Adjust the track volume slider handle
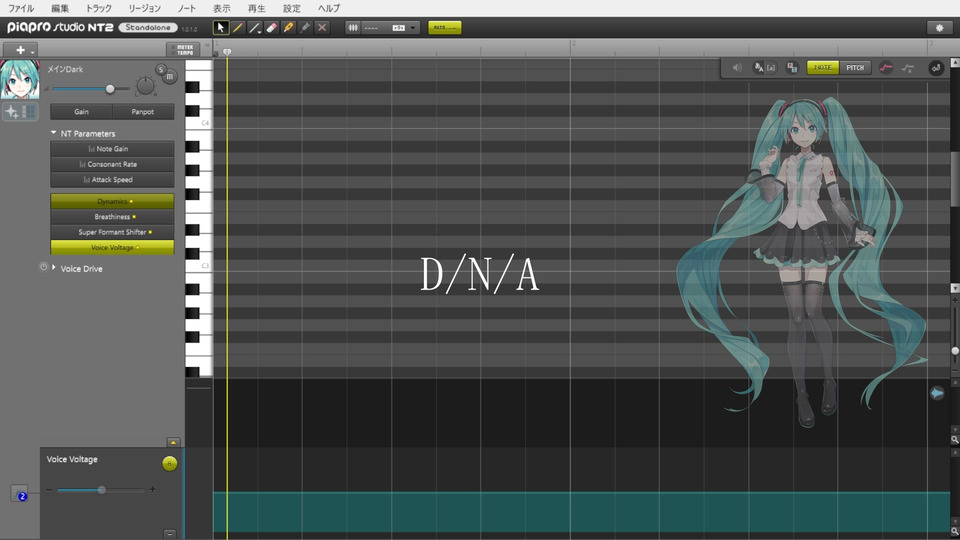The height and width of the screenshot is (540, 960). (110, 89)
